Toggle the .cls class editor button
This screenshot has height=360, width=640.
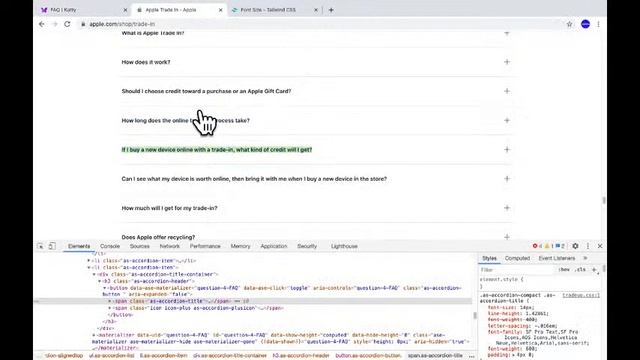click(x=580, y=270)
